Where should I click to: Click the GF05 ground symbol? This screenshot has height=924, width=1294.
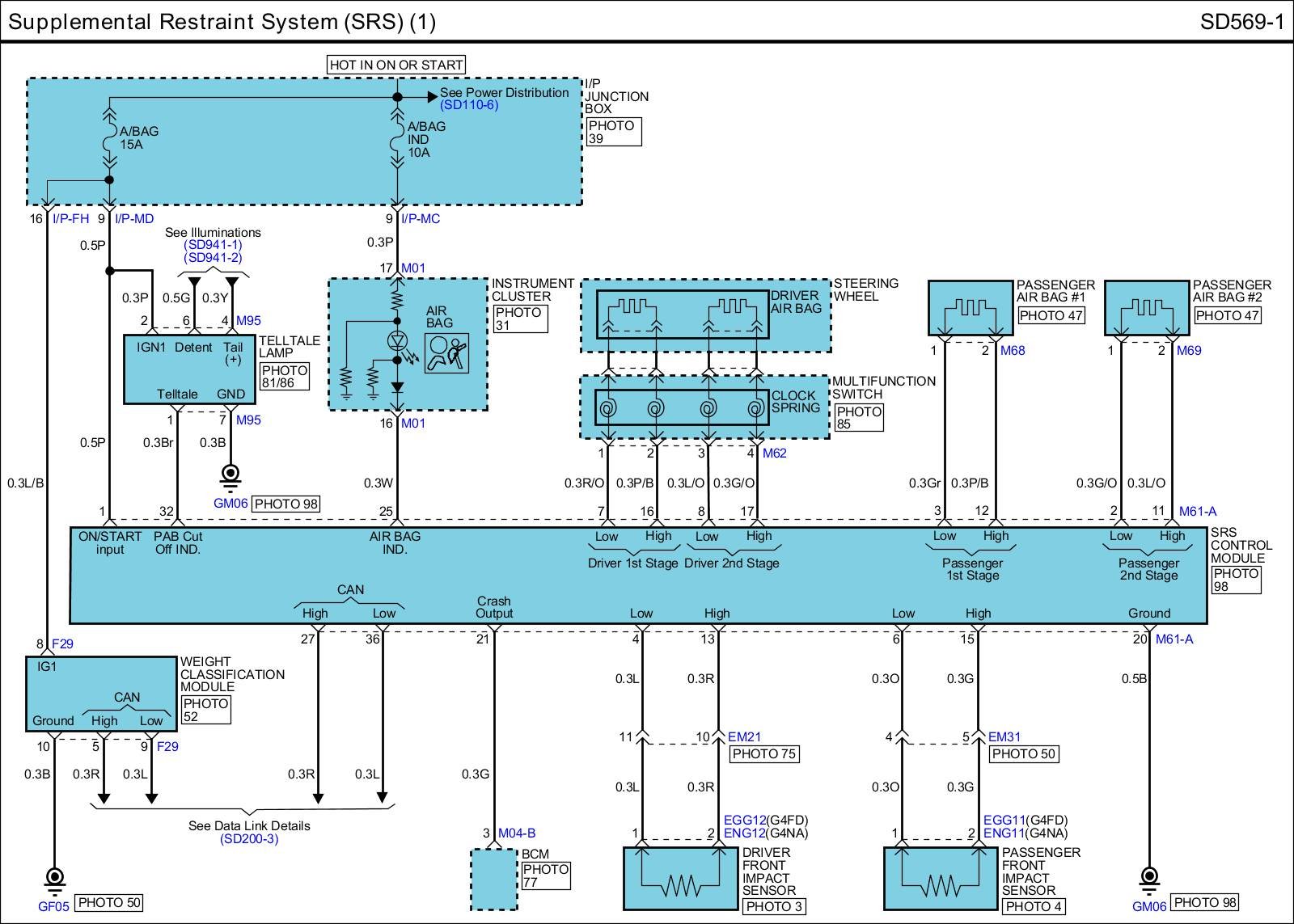tap(54, 877)
